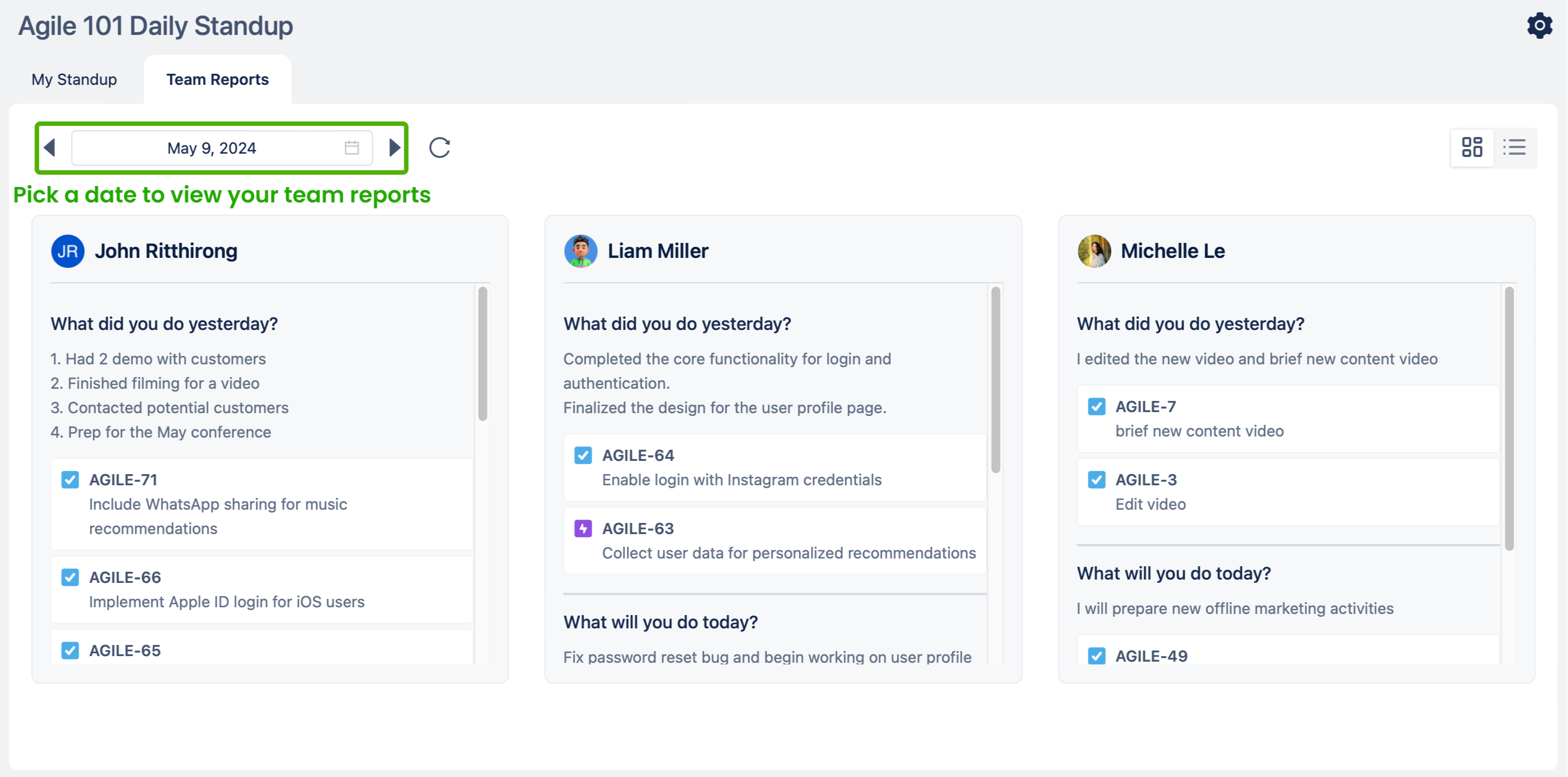
Task: Click John Ritthirong's card scrollbar
Action: tap(483, 353)
